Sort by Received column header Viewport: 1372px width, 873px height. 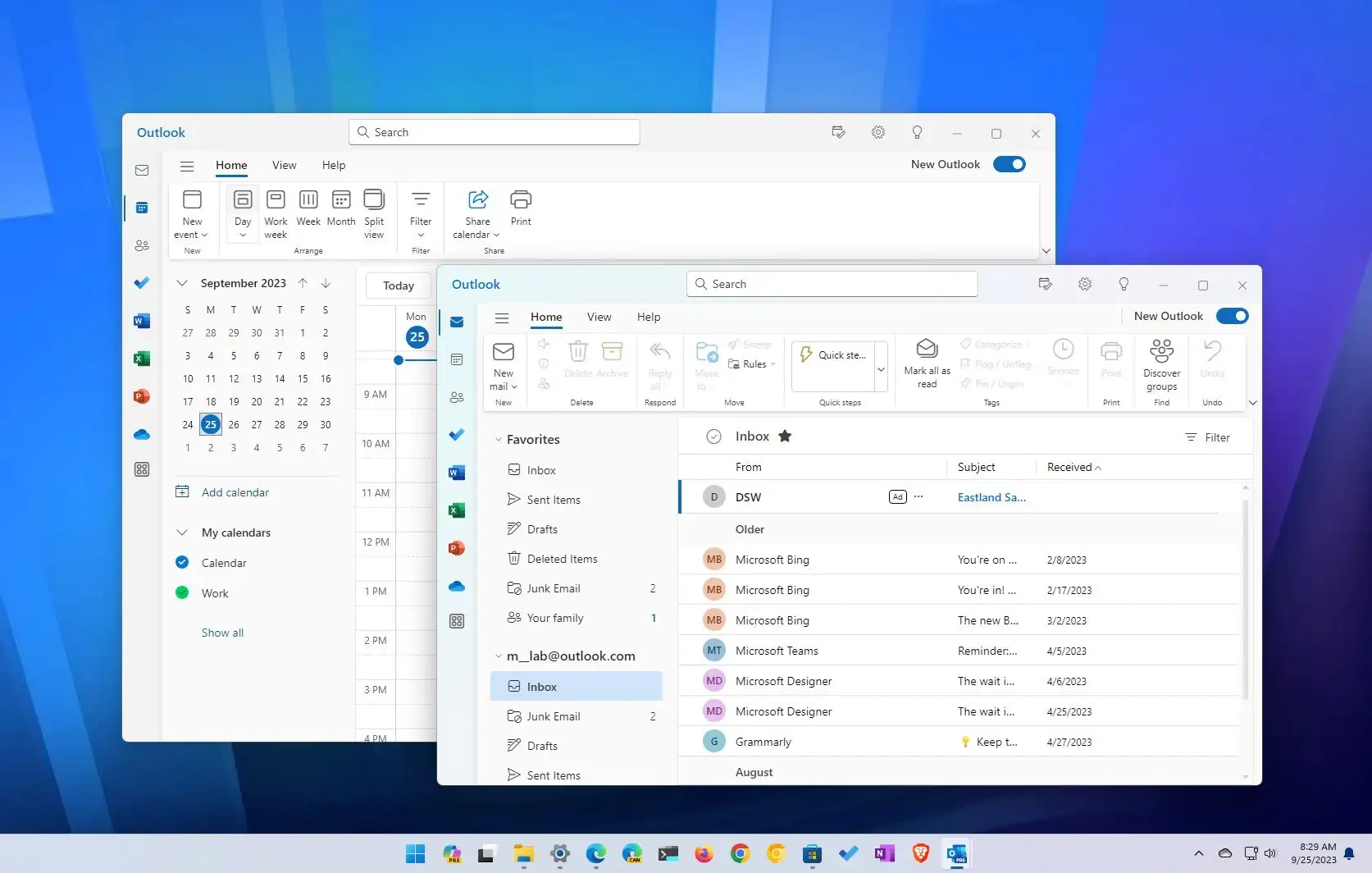coord(1073,467)
